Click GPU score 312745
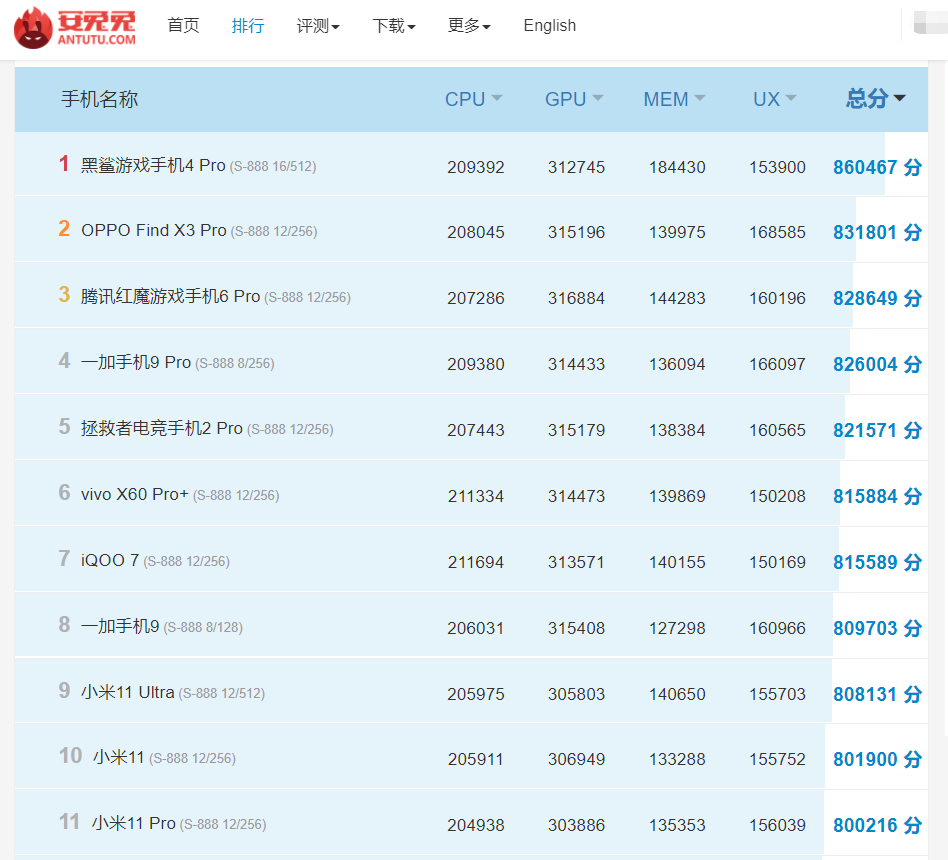 click(576, 167)
